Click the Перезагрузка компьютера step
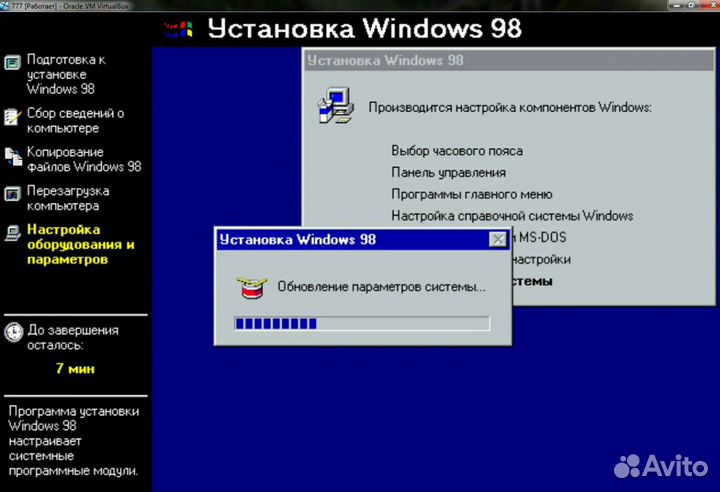This screenshot has height=492, width=720. 68,198
